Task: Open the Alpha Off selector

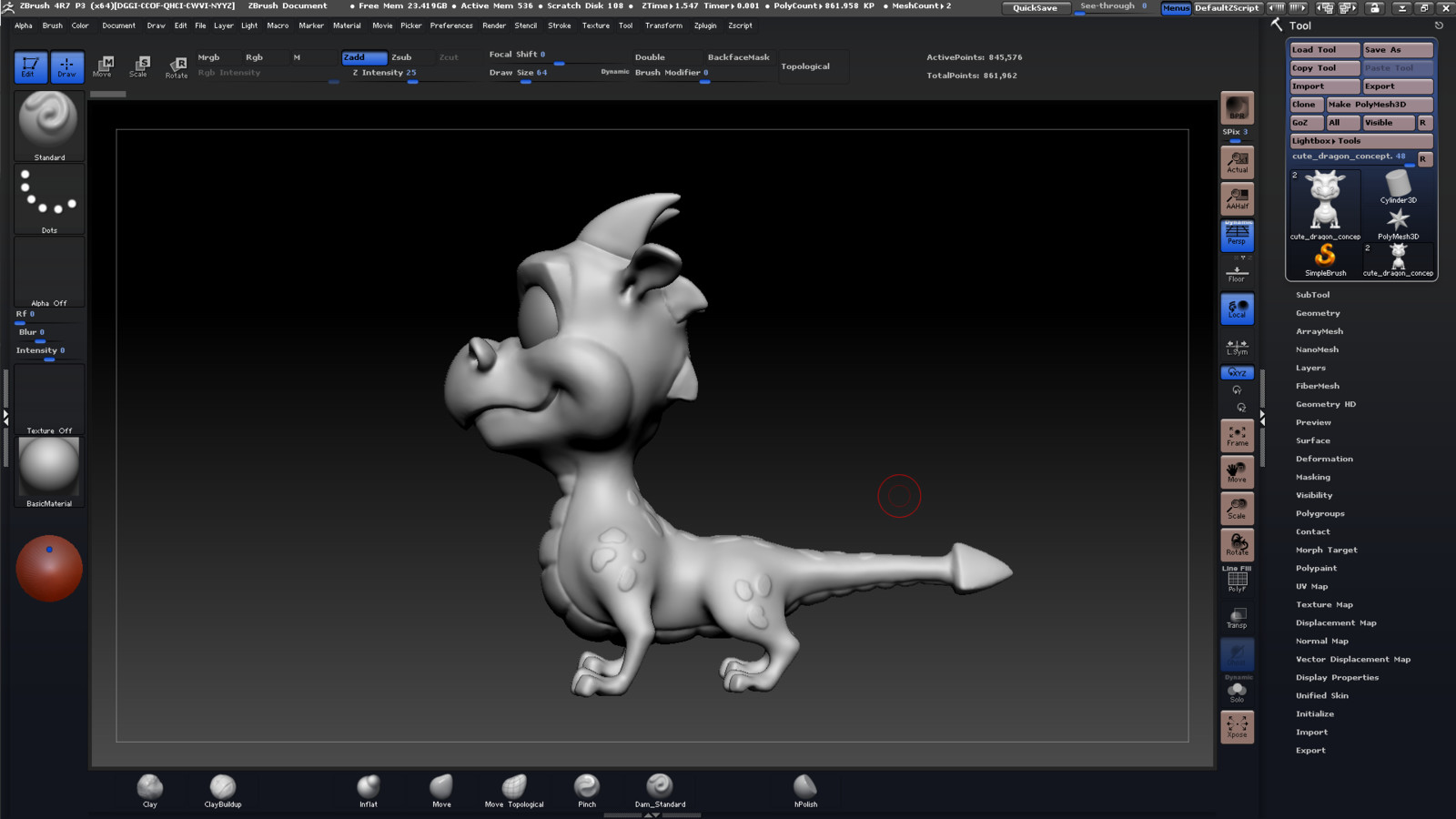Action: point(49,272)
